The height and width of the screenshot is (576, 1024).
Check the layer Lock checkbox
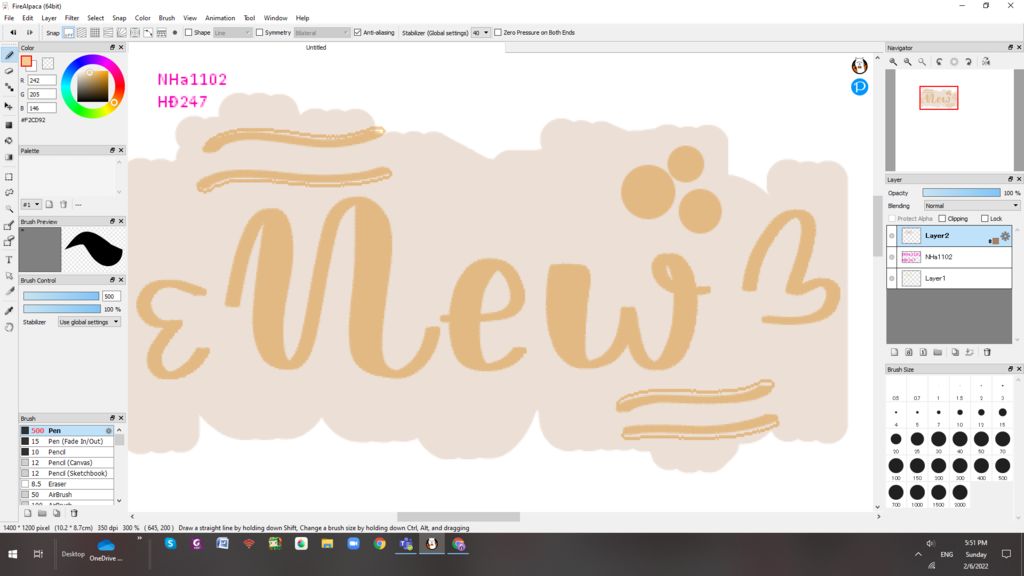pos(984,219)
